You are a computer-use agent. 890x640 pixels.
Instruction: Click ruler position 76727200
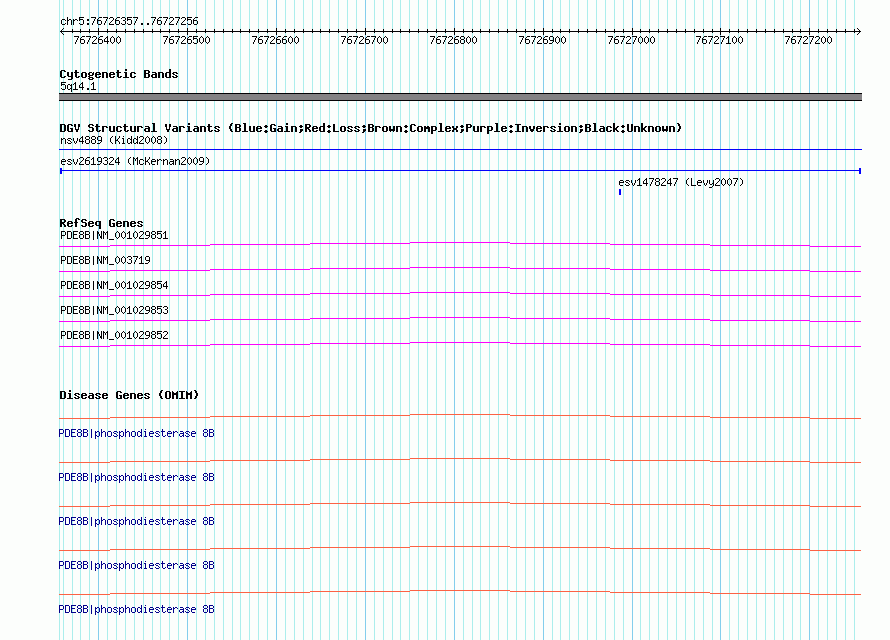coord(808,40)
